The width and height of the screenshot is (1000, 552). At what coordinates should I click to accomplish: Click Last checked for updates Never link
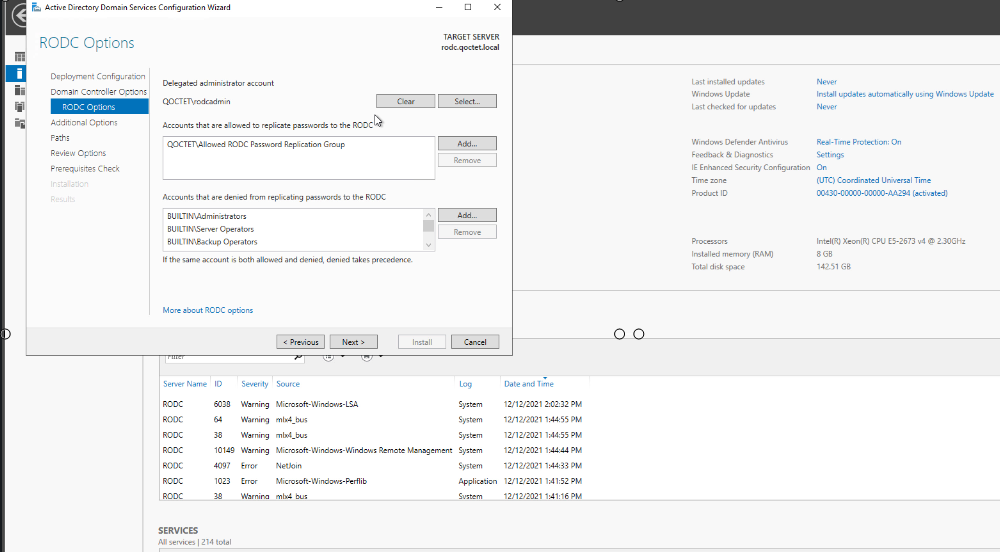point(827,107)
